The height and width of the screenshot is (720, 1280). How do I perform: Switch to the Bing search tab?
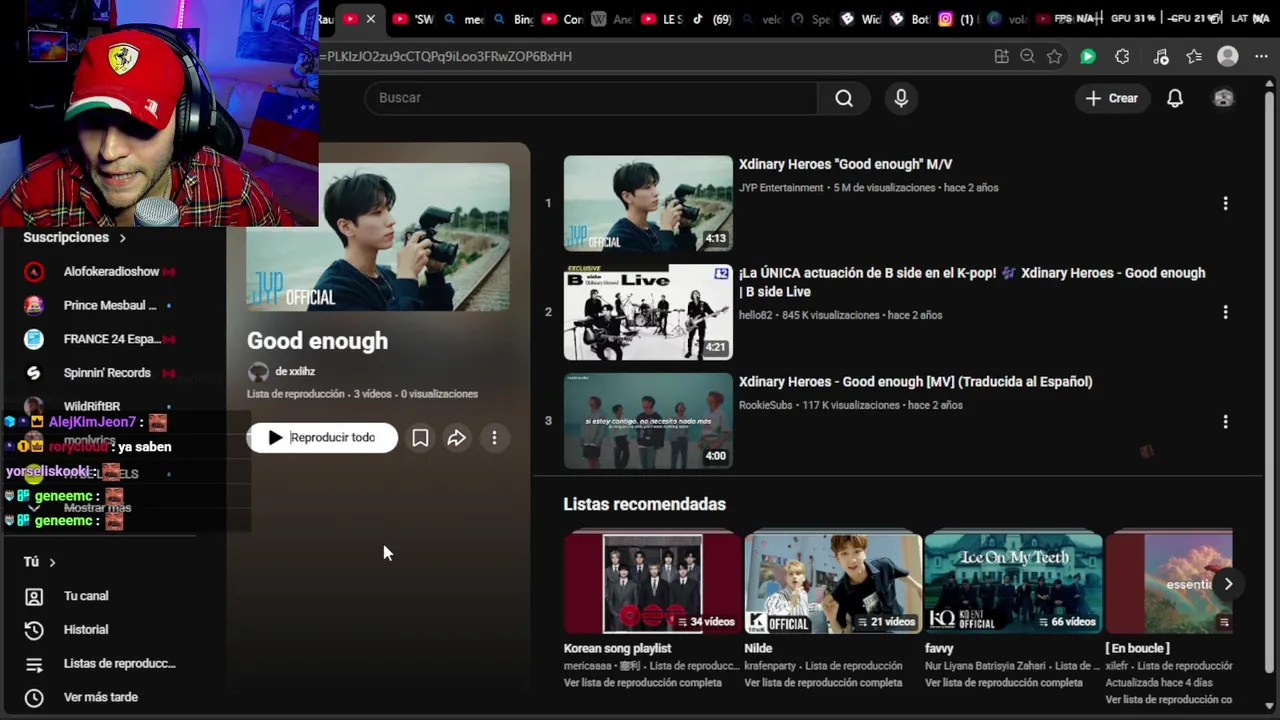pos(513,19)
